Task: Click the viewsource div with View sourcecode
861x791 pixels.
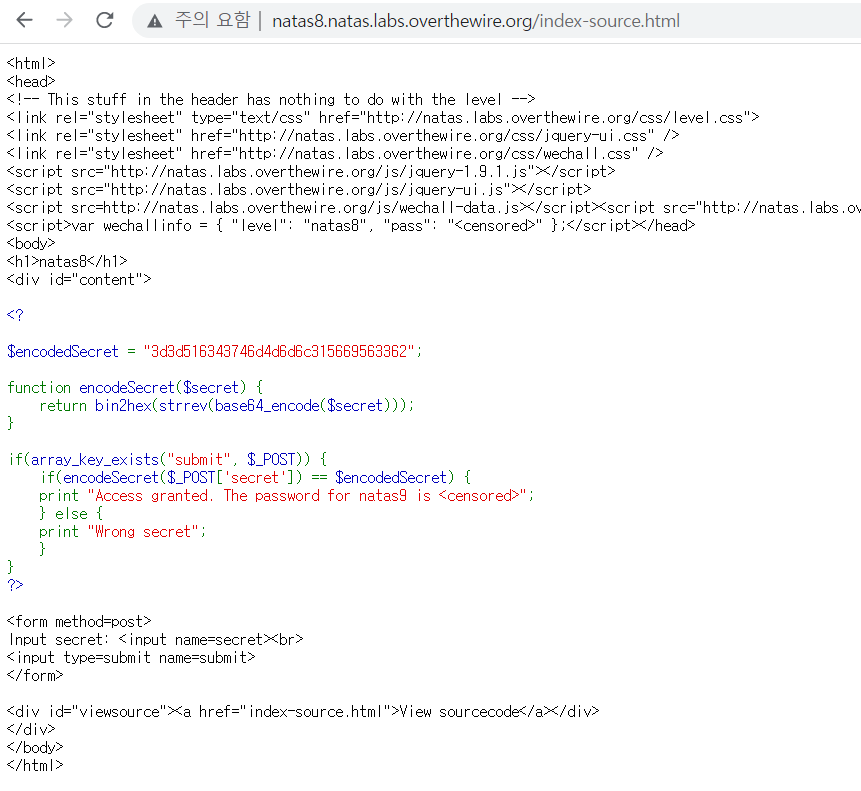Action: coord(303,712)
